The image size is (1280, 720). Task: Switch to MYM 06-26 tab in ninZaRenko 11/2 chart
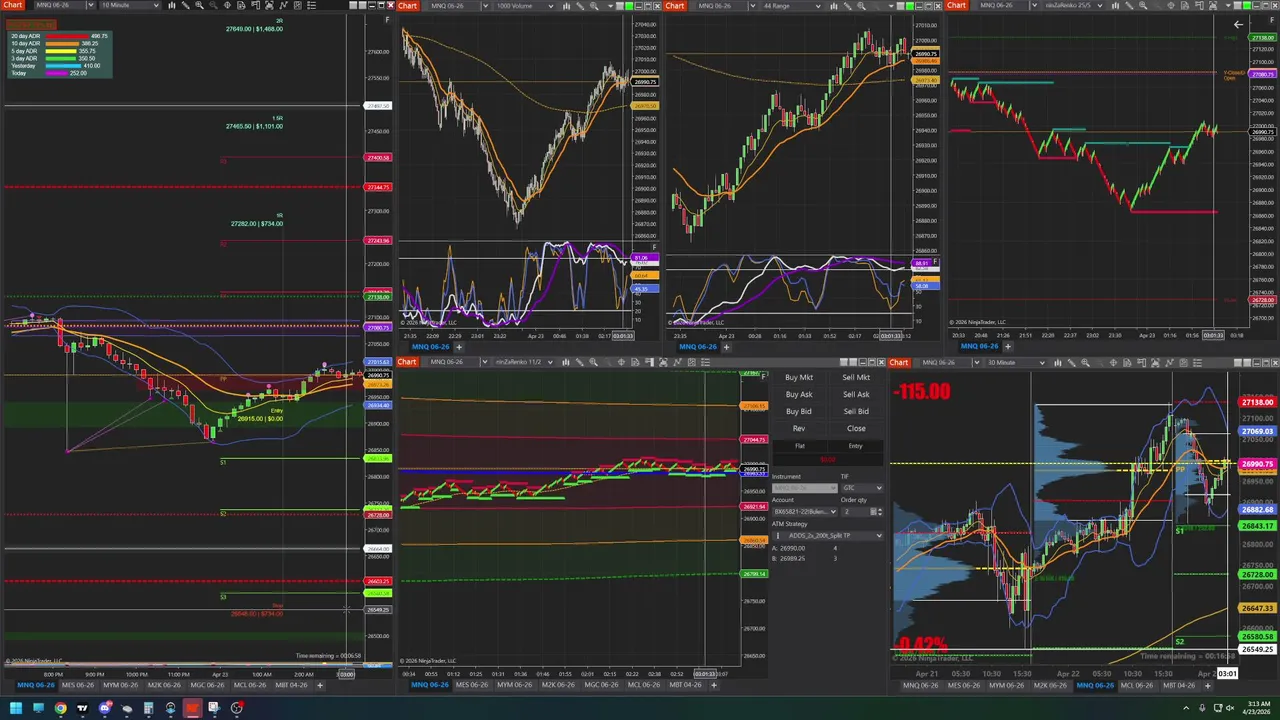pos(514,685)
